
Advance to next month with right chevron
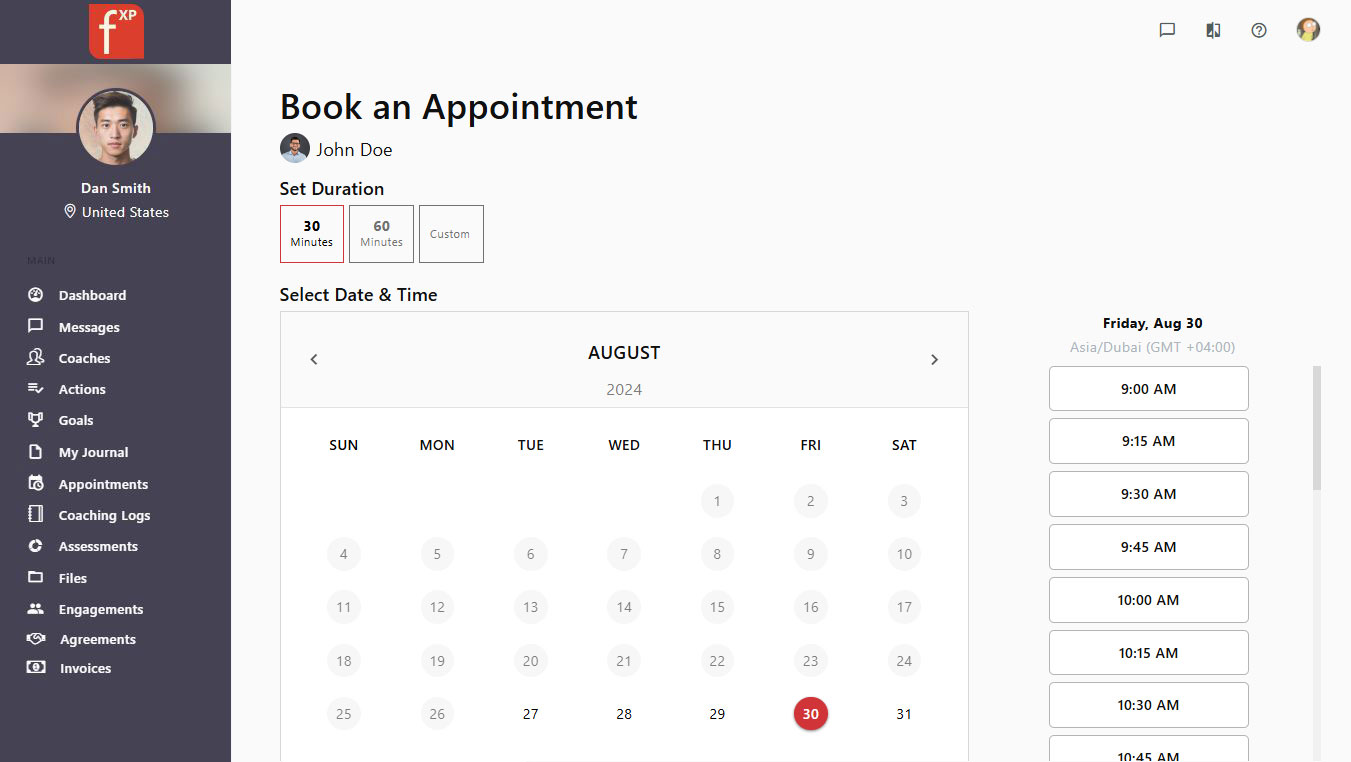[934, 360]
